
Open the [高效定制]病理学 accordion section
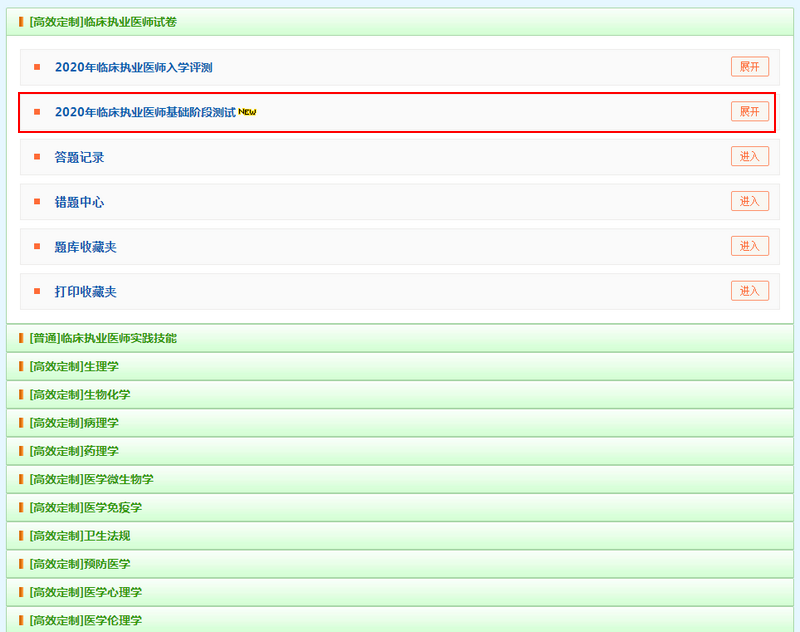74,423
